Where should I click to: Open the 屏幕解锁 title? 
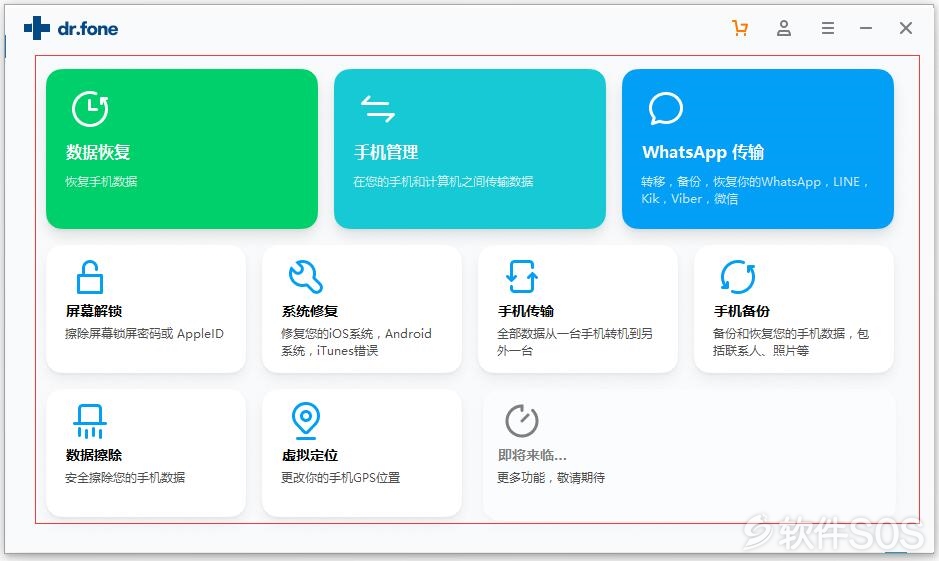[x=94, y=311]
